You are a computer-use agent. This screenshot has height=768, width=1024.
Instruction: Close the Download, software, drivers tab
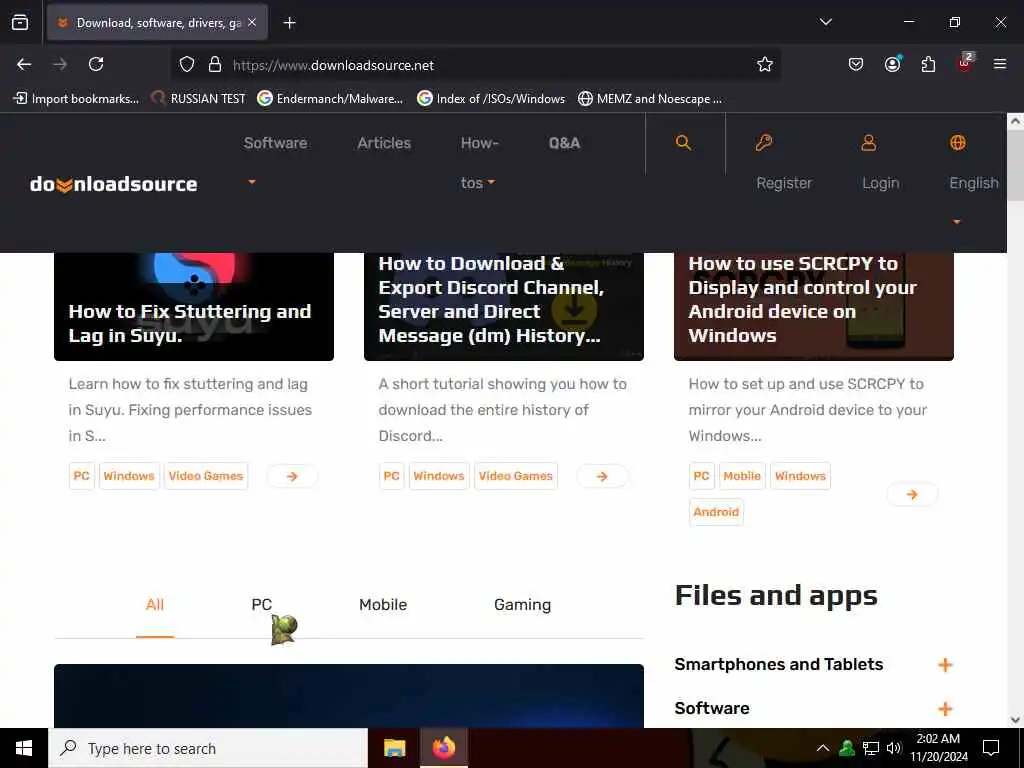pos(252,22)
